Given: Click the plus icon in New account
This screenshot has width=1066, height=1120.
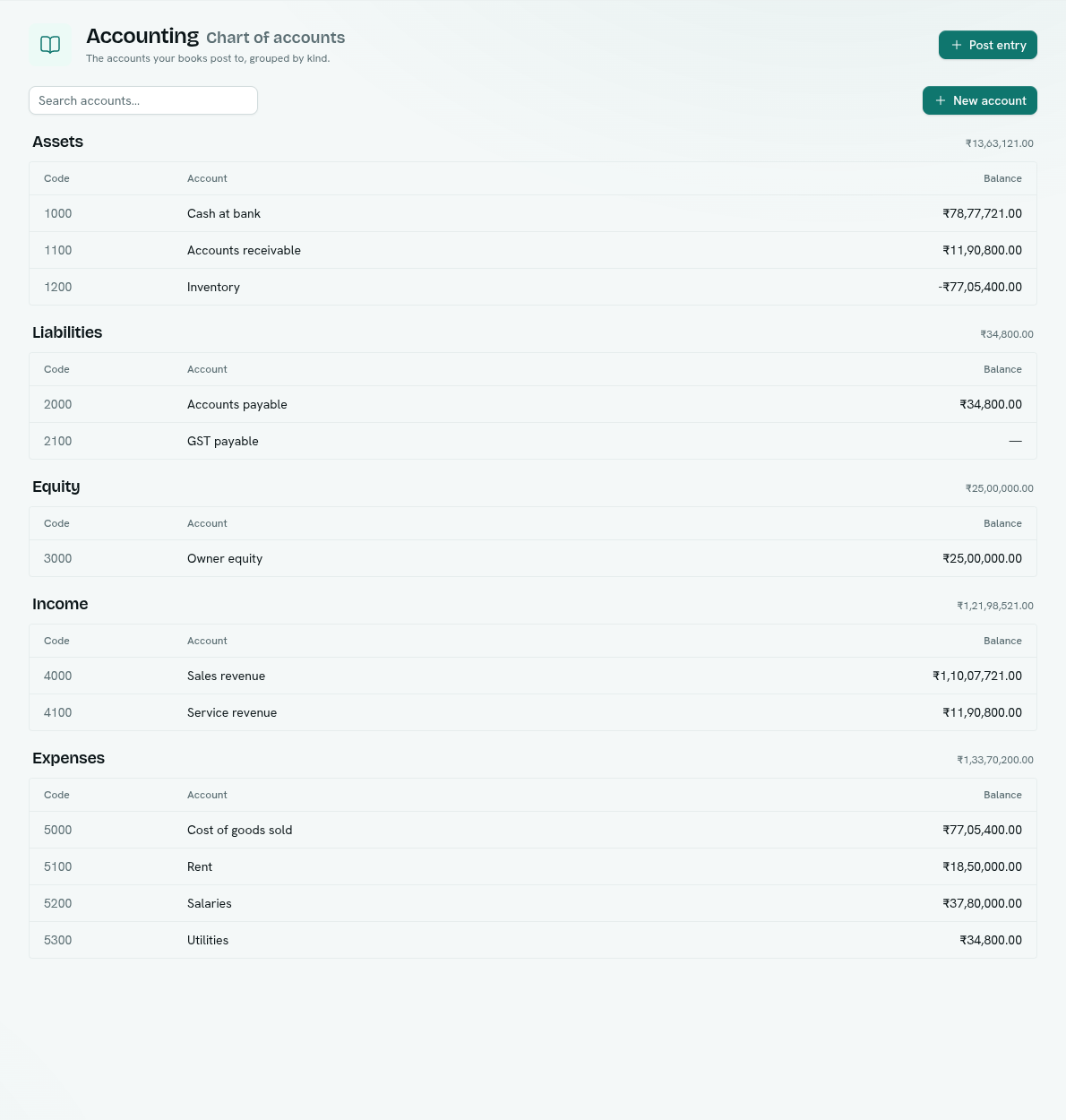Looking at the screenshot, I should coord(941,100).
